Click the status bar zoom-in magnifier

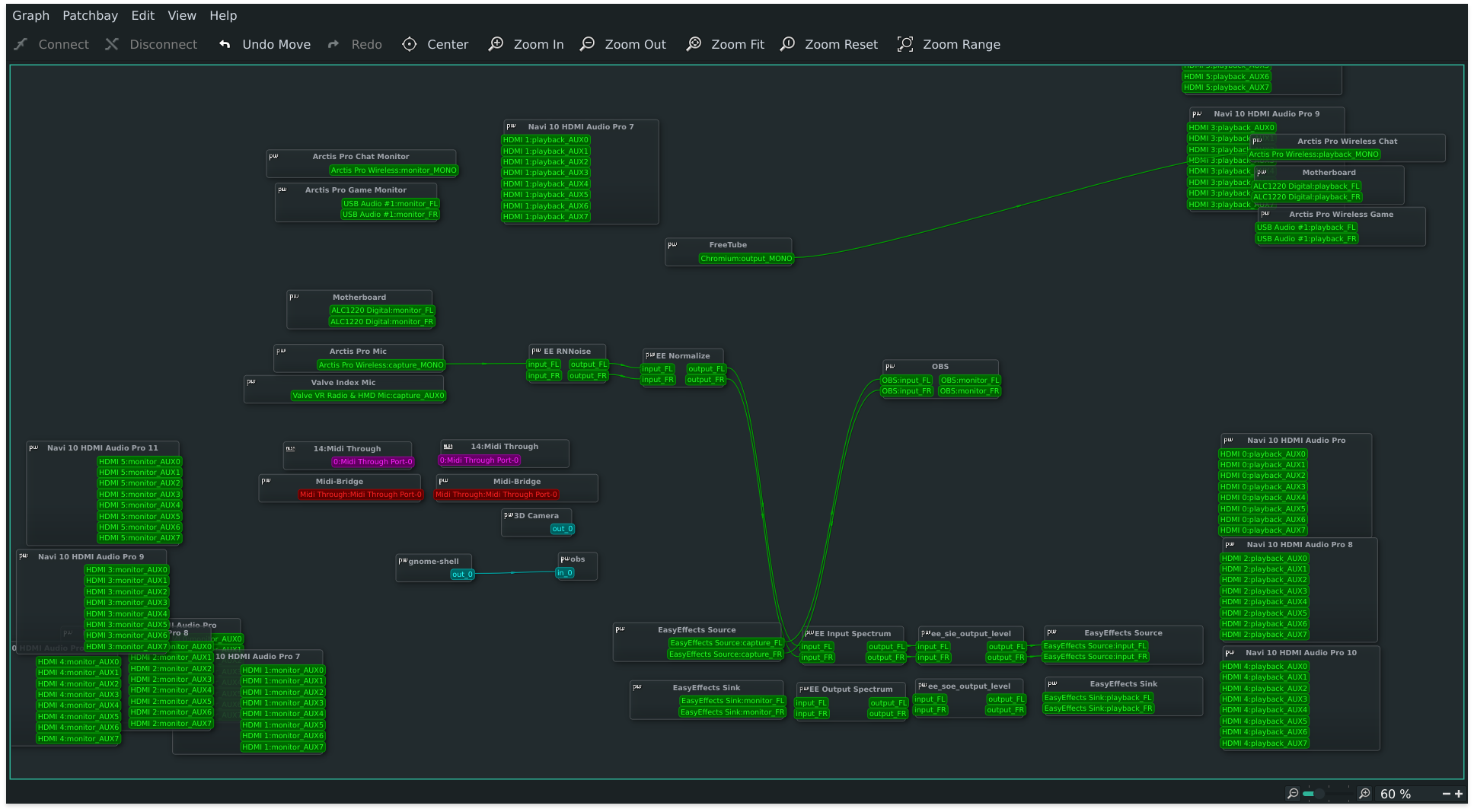click(x=1364, y=794)
